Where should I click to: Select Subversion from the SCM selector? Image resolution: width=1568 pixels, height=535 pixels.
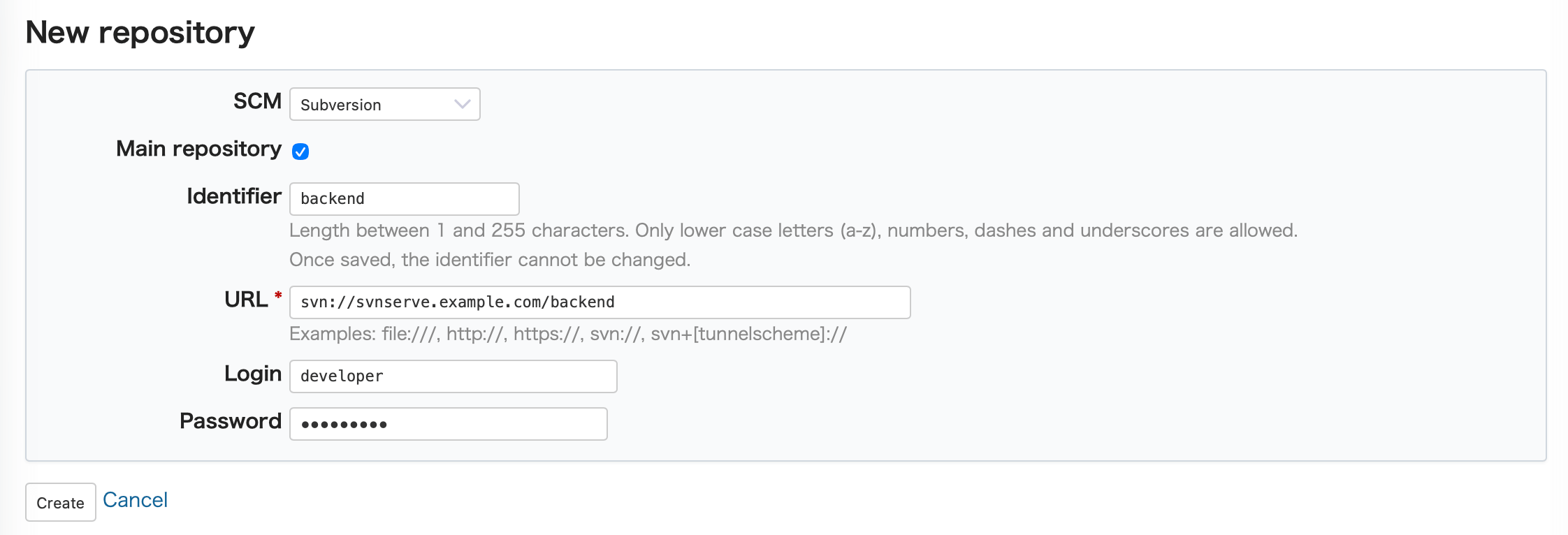pyautogui.click(x=384, y=104)
